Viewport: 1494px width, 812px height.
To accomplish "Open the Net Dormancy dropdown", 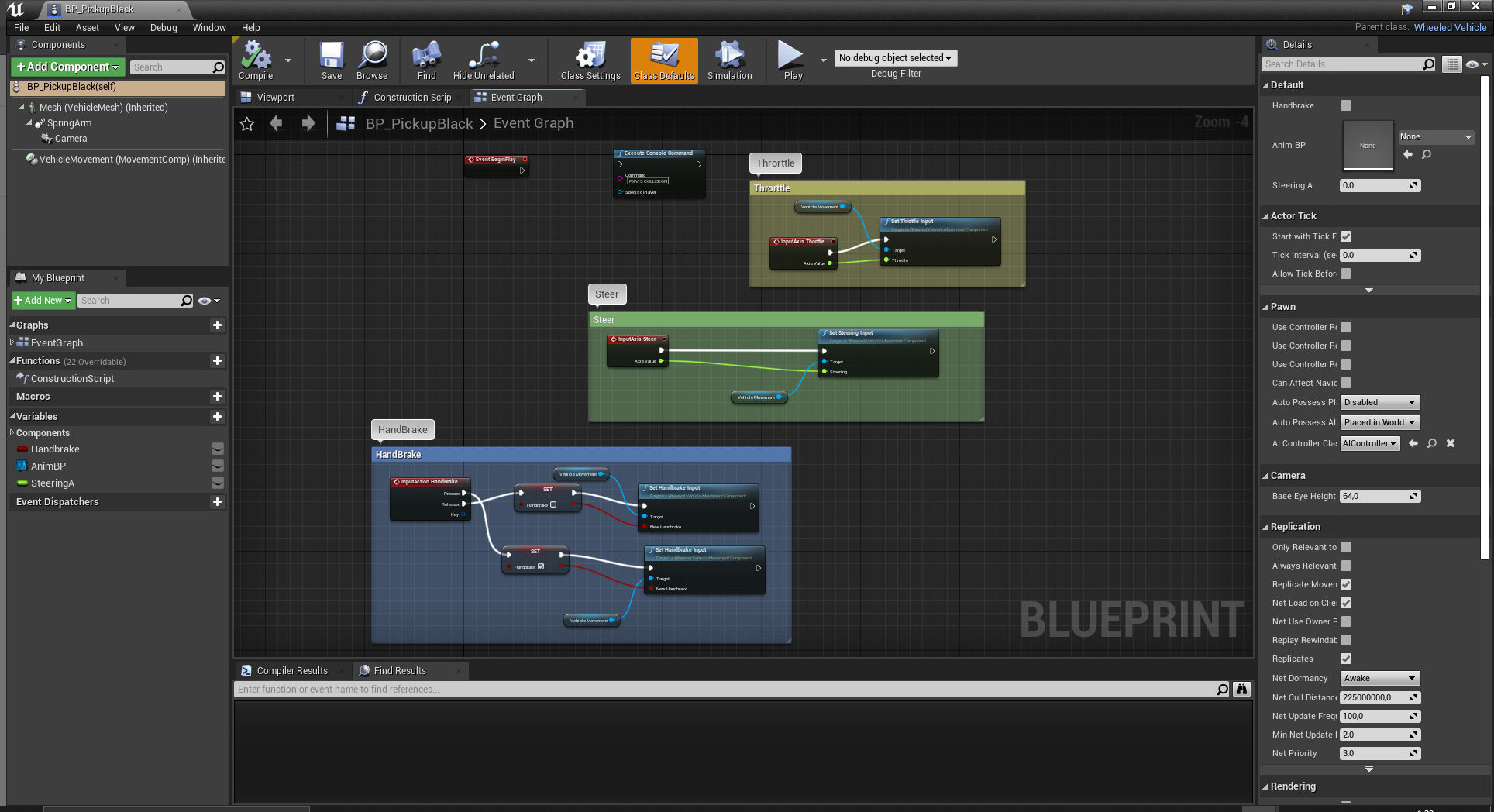I will (1379, 678).
